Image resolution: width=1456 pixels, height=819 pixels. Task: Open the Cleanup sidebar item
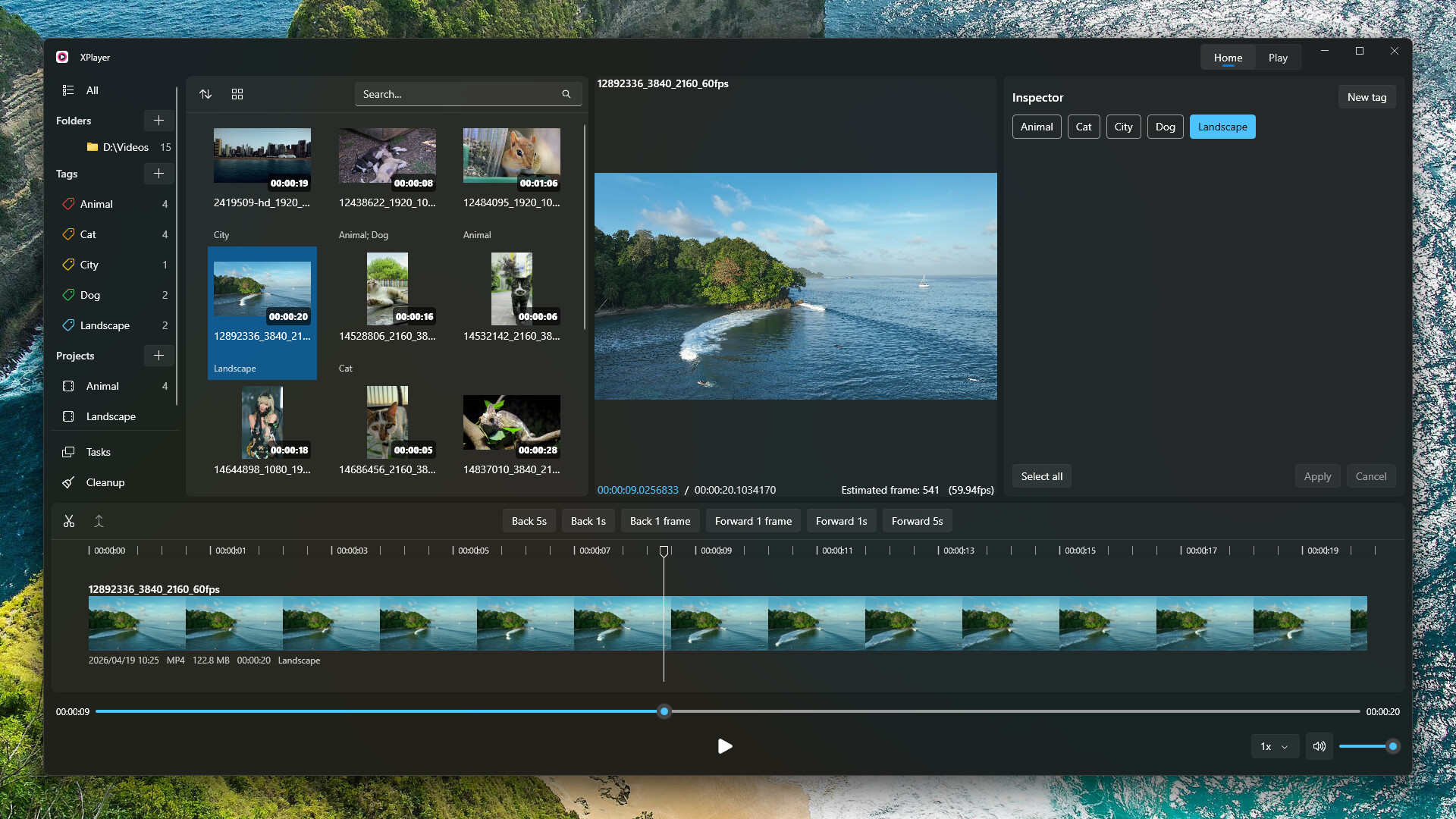coord(105,482)
